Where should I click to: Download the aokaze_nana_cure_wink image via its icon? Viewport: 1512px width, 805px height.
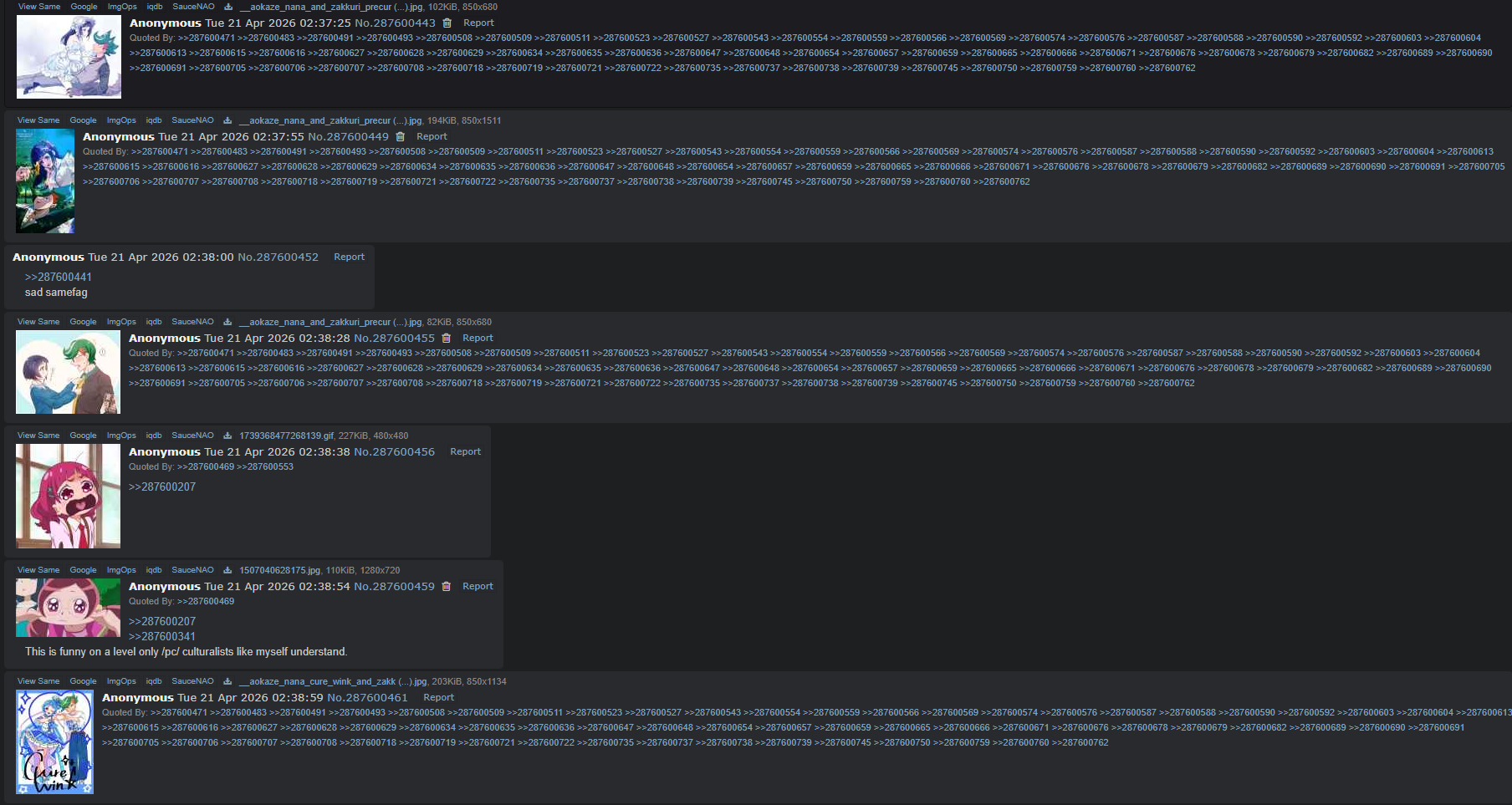[x=227, y=681]
